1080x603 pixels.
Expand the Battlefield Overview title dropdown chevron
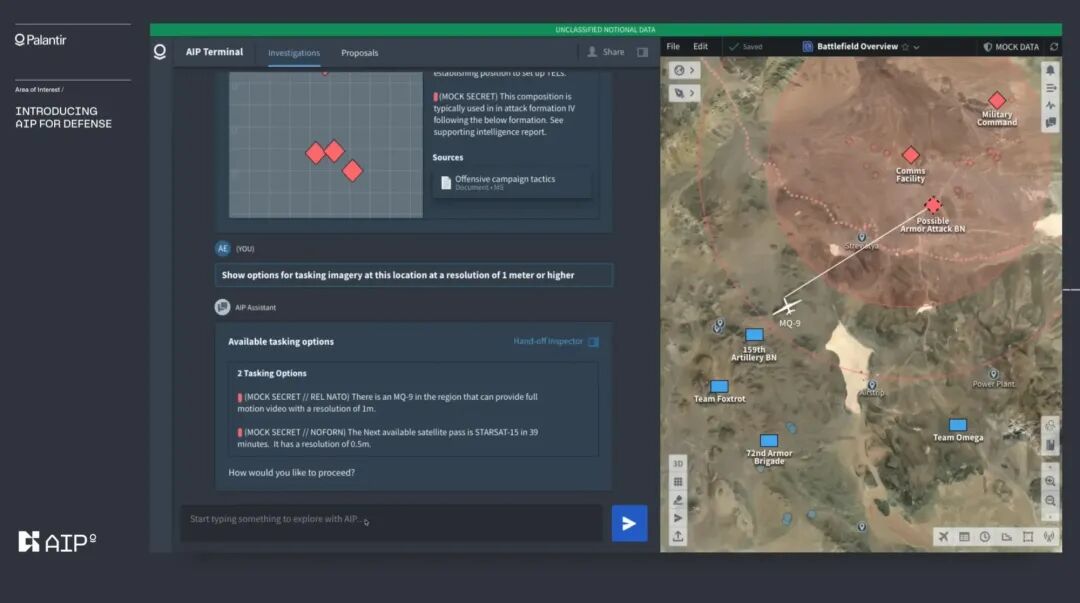tap(916, 48)
